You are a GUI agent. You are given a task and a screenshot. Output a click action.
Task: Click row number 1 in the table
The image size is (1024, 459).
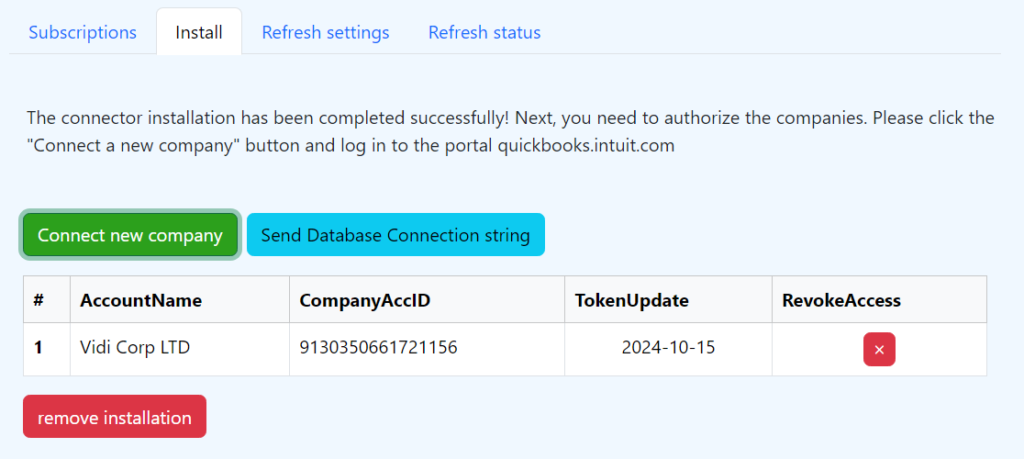click(39, 348)
